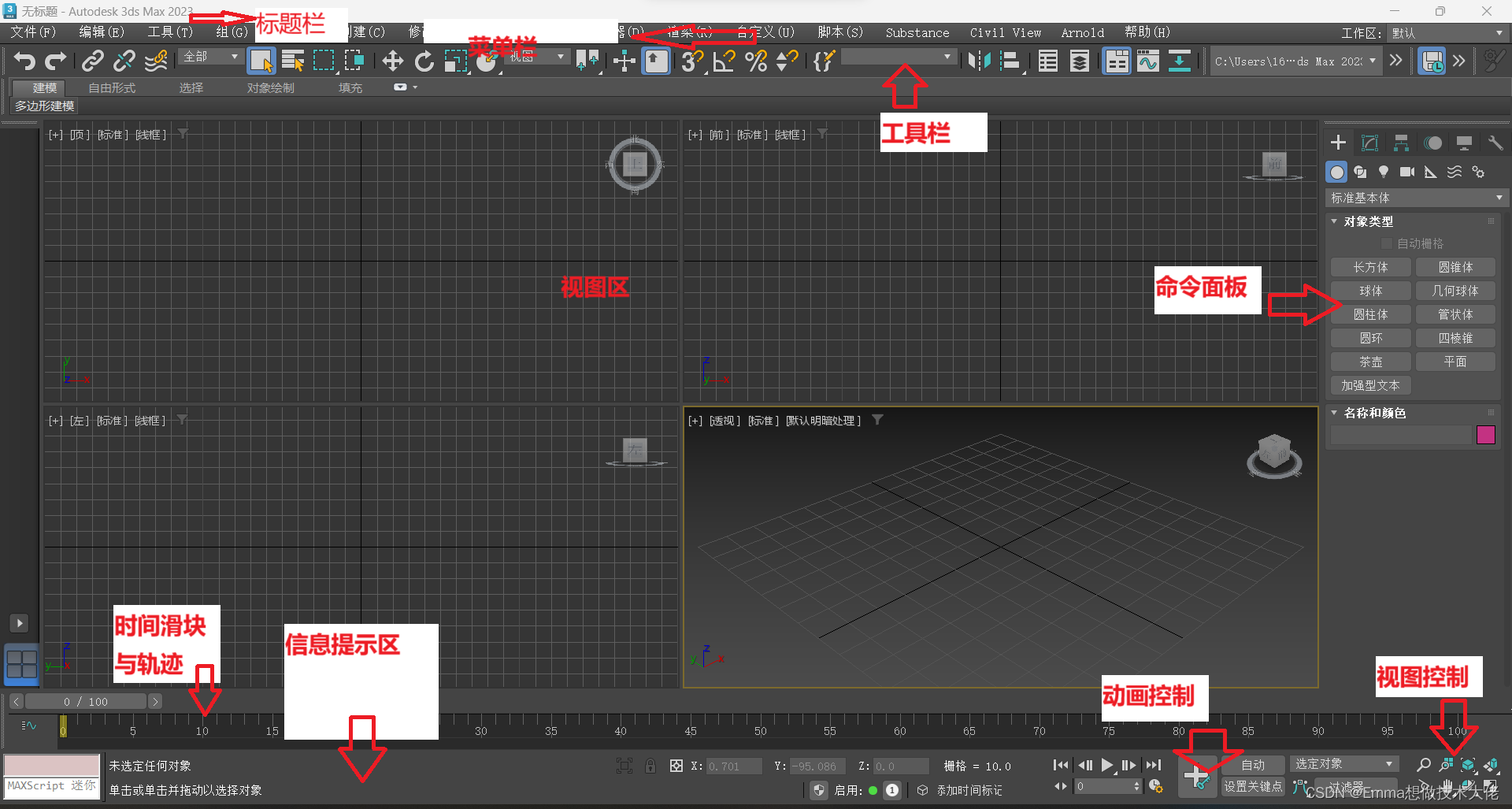Select the Lights category bulb icon
The height and width of the screenshot is (809, 1512).
[x=1384, y=172]
